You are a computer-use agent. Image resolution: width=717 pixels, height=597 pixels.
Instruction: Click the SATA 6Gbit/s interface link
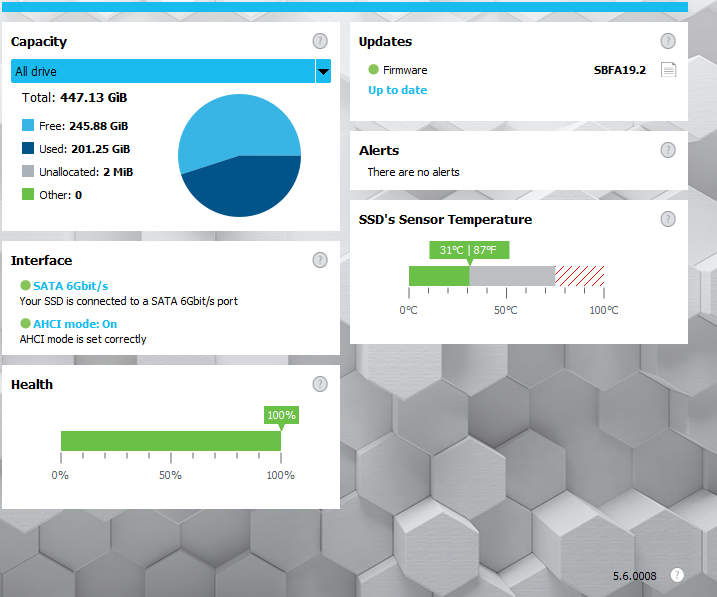[x=70, y=286]
